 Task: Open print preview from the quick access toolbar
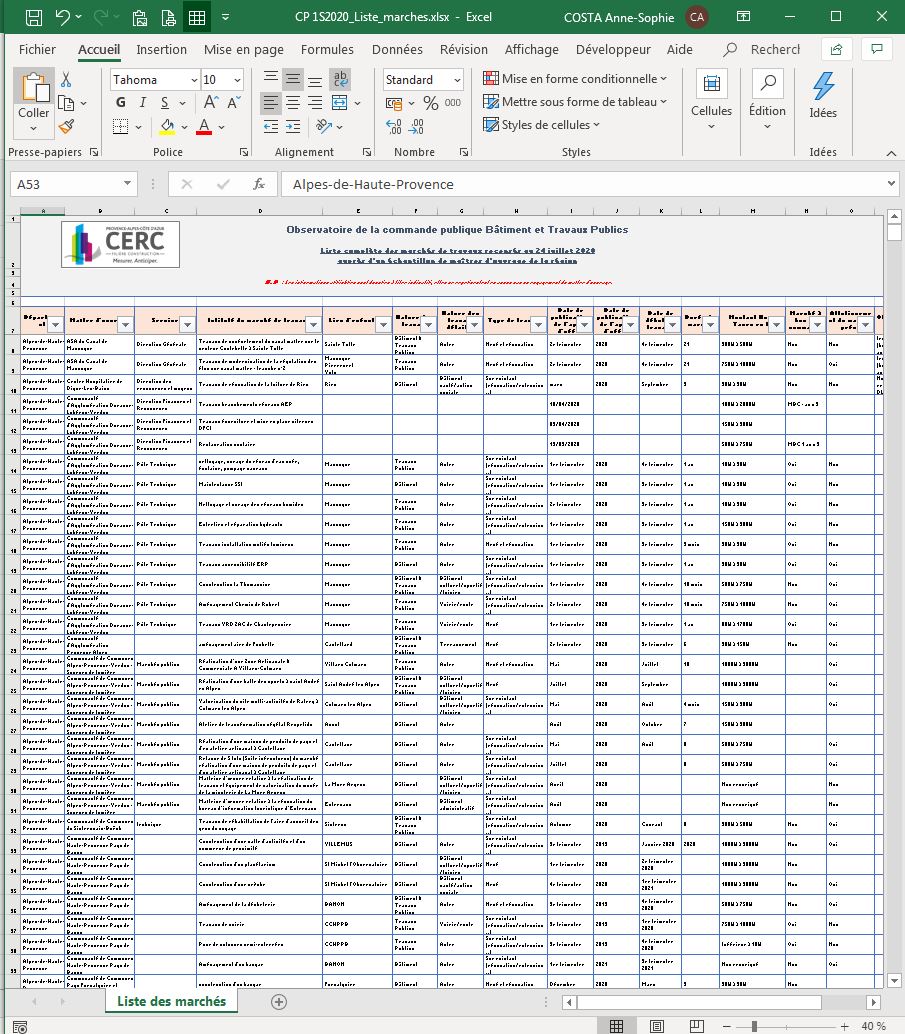tap(168, 18)
